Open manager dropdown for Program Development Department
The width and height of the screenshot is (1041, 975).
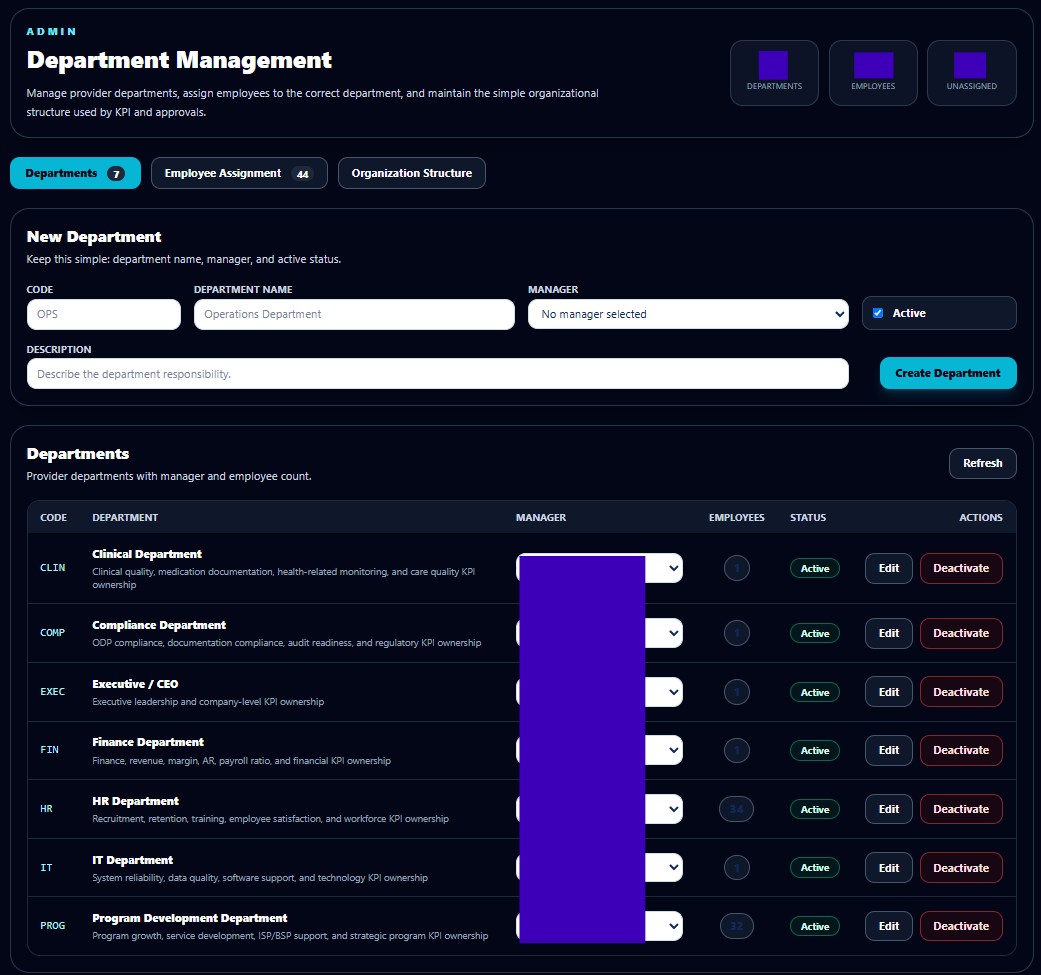tap(600, 926)
